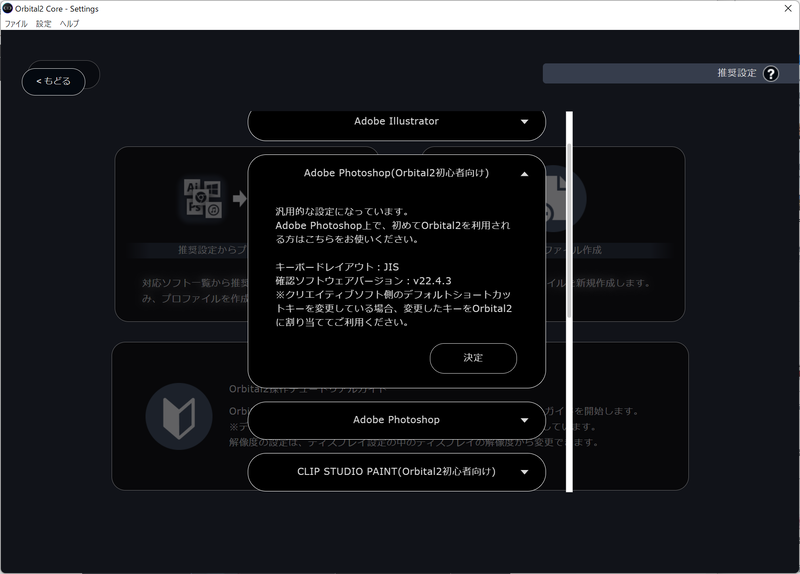Close the Orbital2 Core Settings window
800x574 pixels.
[788, 8]
